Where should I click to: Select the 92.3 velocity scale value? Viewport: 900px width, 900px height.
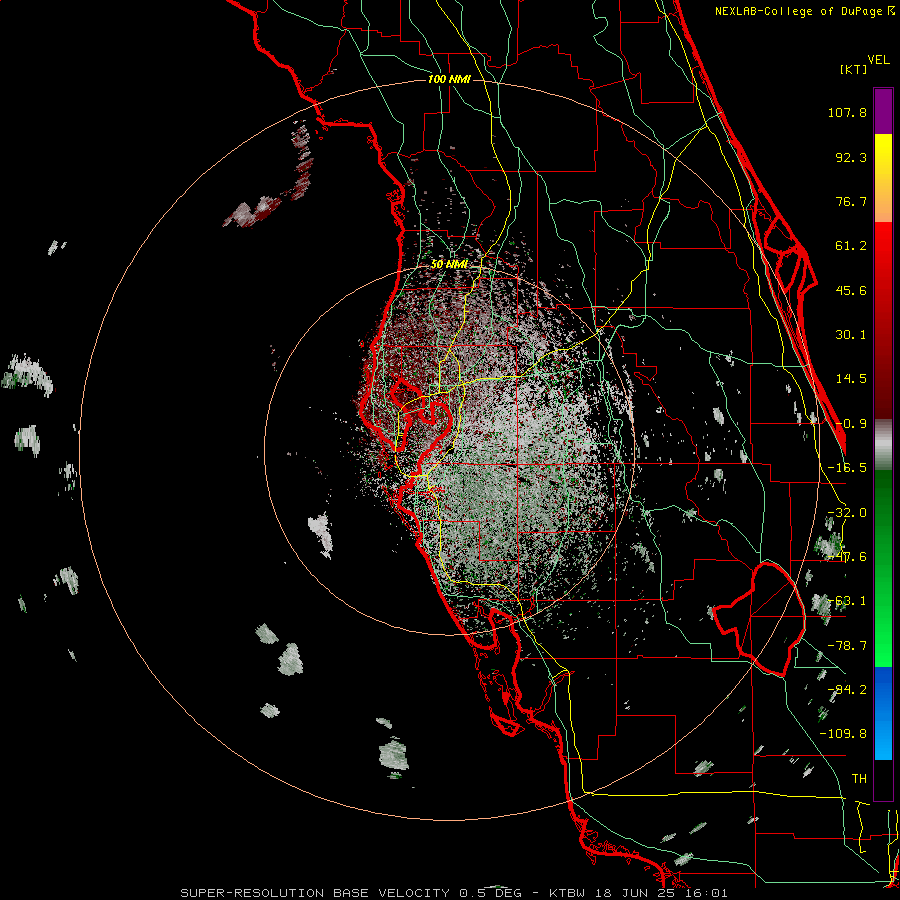click(851, 157)
